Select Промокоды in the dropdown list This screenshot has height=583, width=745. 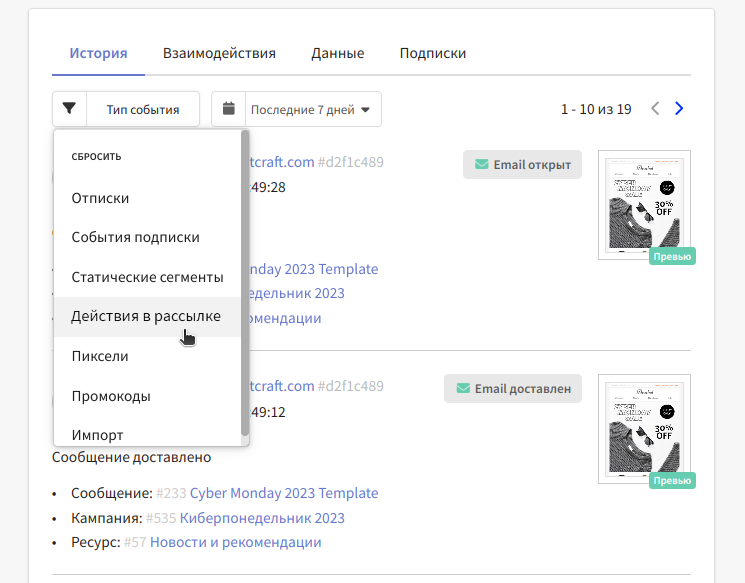[111, 396]
